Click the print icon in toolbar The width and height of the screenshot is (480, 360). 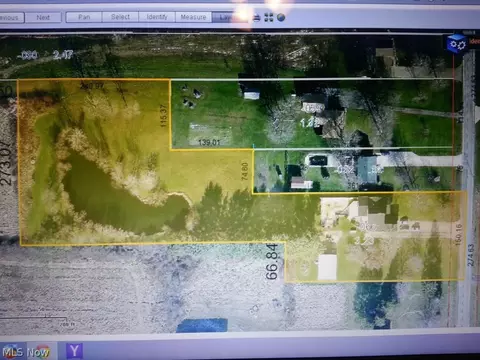[x=256, y=17]
